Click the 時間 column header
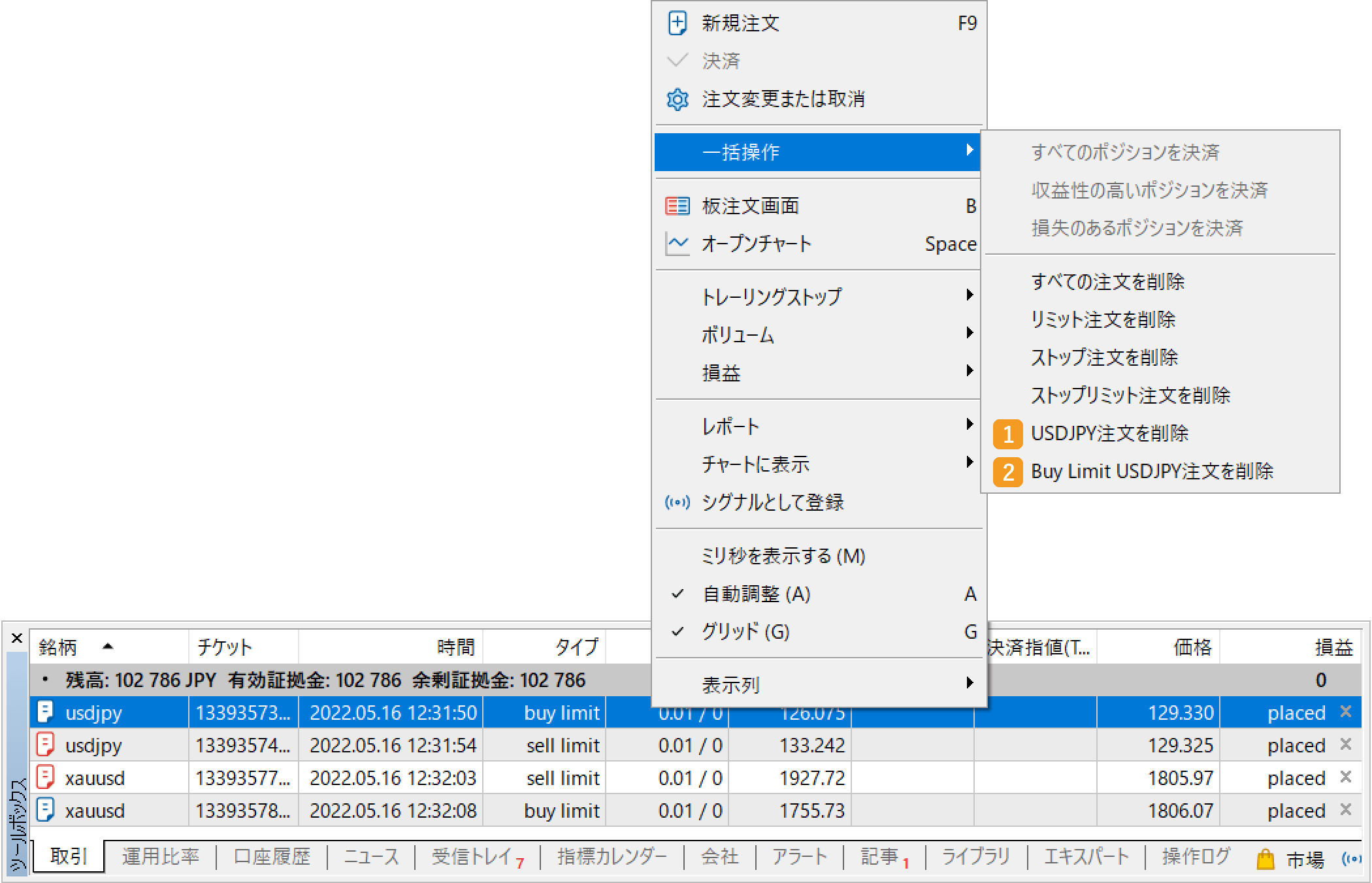1372x883 pixels. tap(391, 647)
